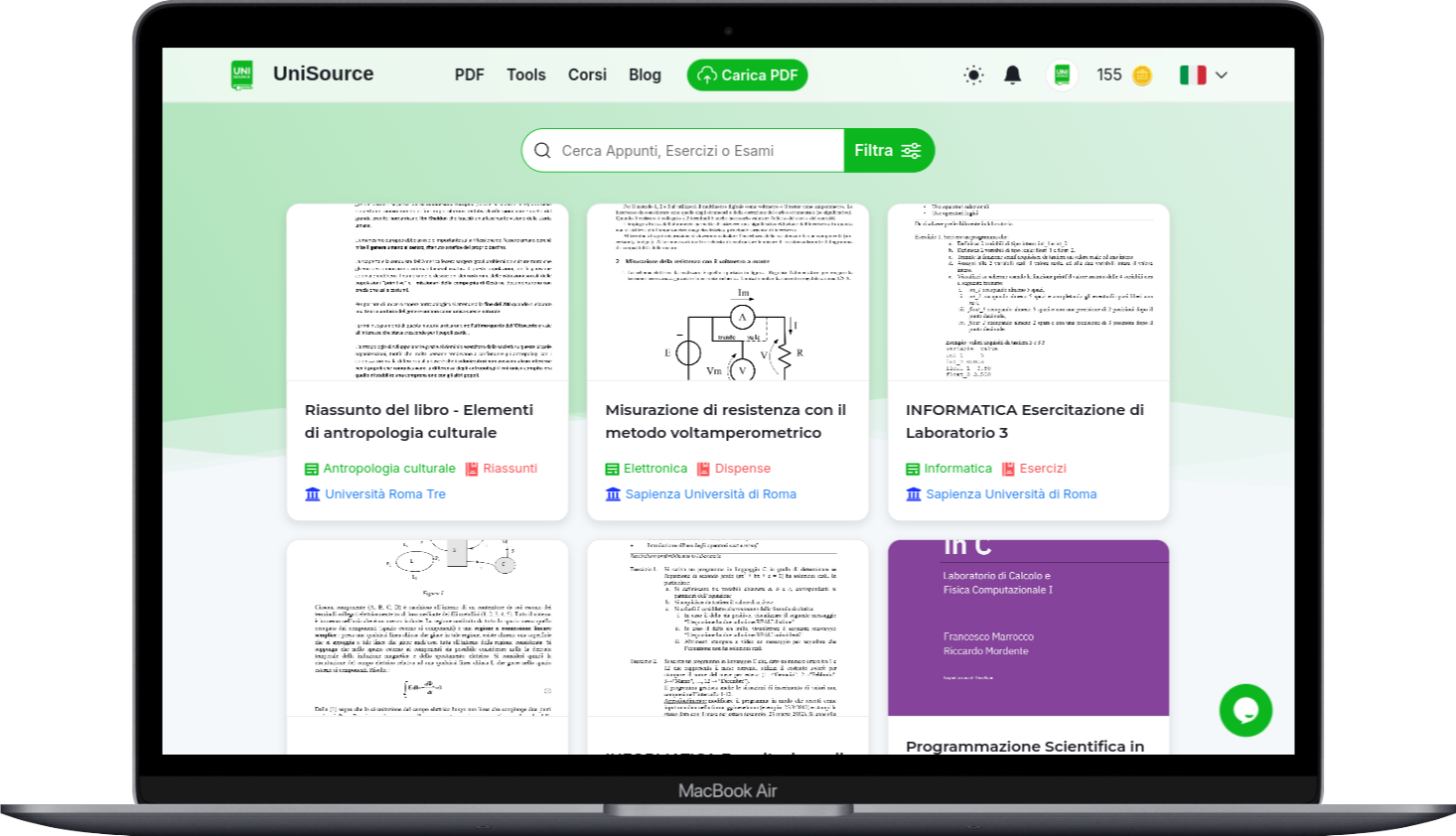
Task: Click title Riassunto del libro - Elementi di antropologia
Action: pyautogui.click(x=419, y=421)
